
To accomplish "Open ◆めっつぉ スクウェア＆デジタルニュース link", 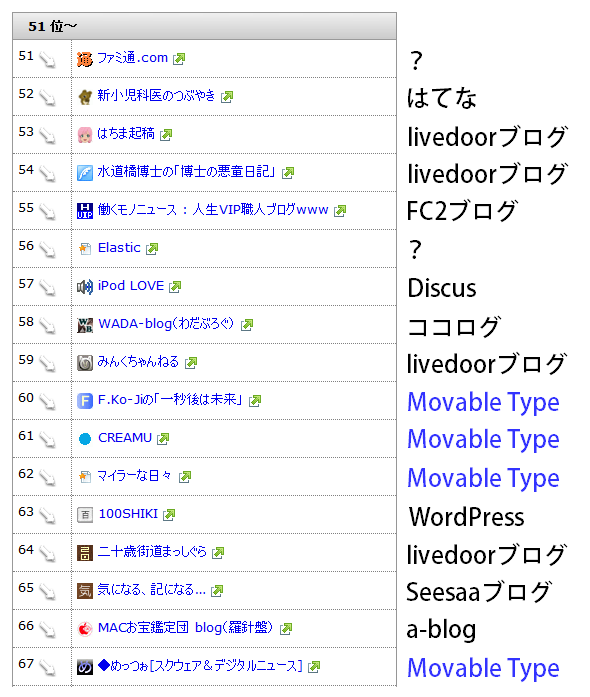I will 200,665.
